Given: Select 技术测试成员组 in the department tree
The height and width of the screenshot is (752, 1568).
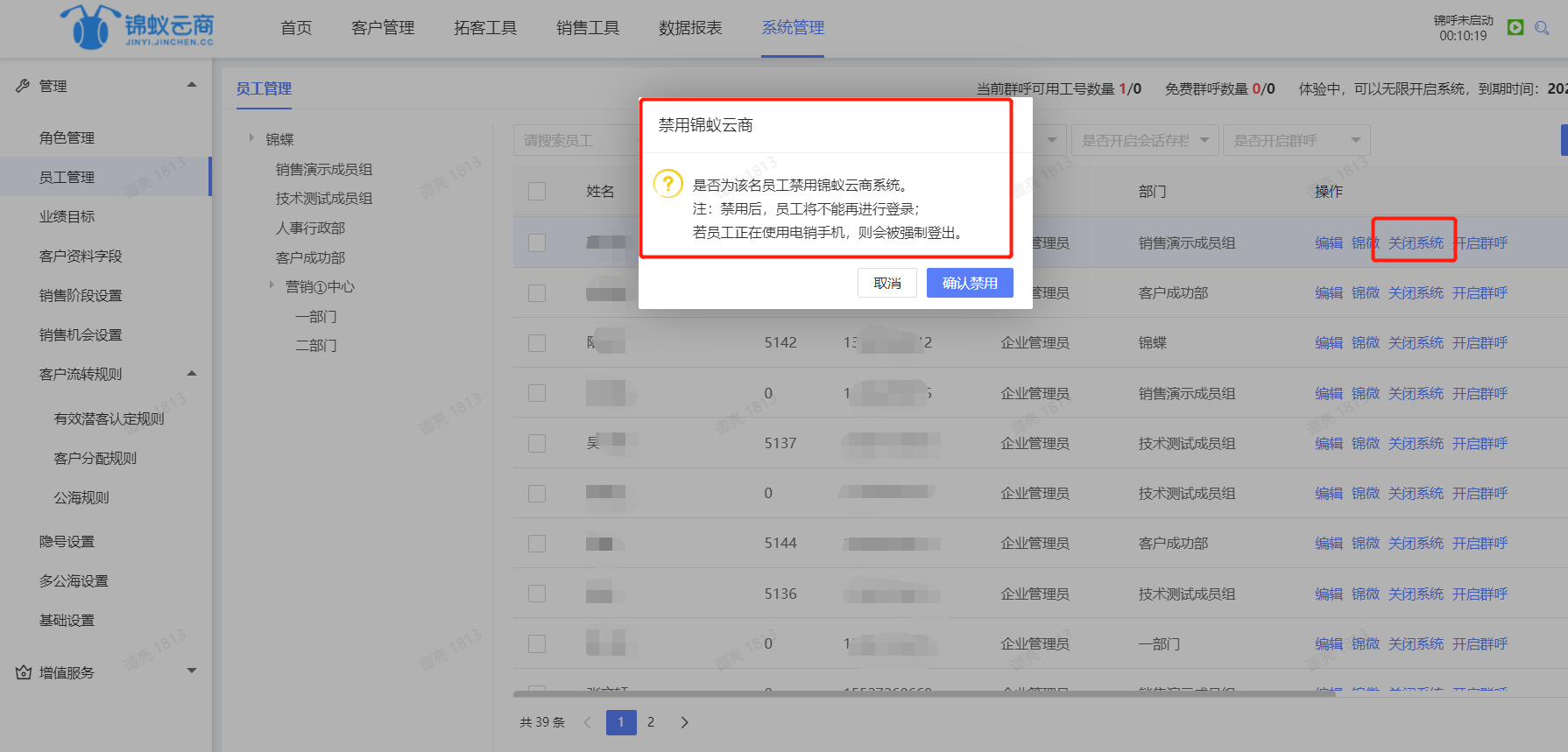Looking at the screenshot, I should click(324, 198).
